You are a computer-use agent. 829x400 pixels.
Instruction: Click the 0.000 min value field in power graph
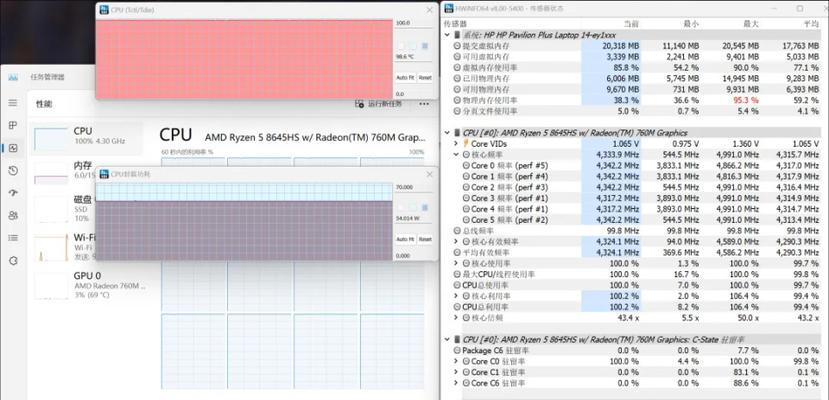coord(414,255)
